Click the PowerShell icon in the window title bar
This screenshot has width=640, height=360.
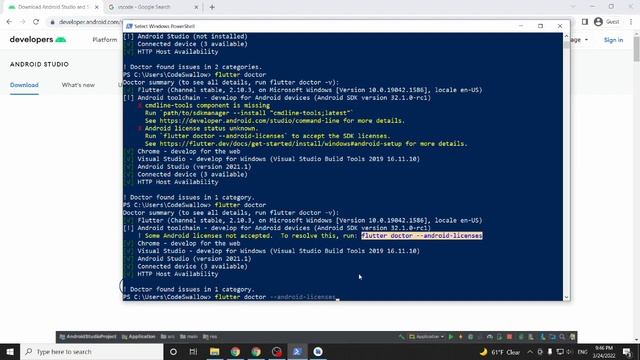tap(129, 26)
